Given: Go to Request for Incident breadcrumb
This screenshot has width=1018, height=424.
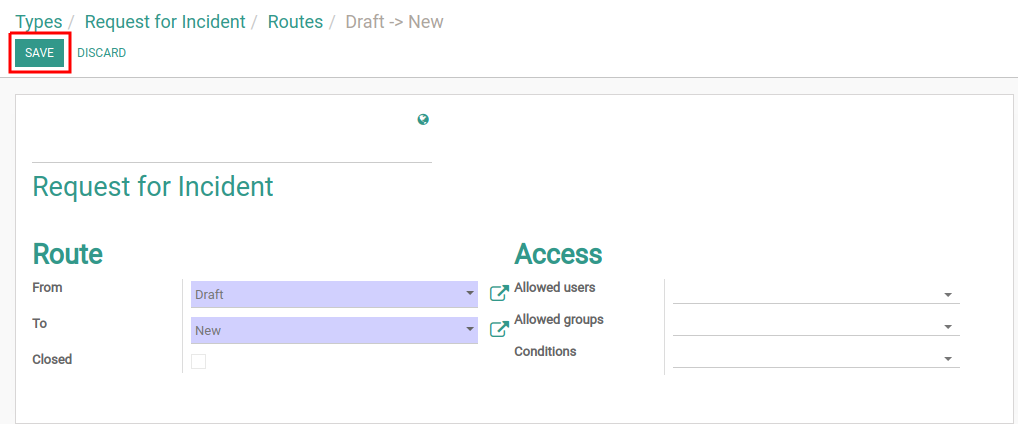Looking at the screenshot, I should point(165,21).
